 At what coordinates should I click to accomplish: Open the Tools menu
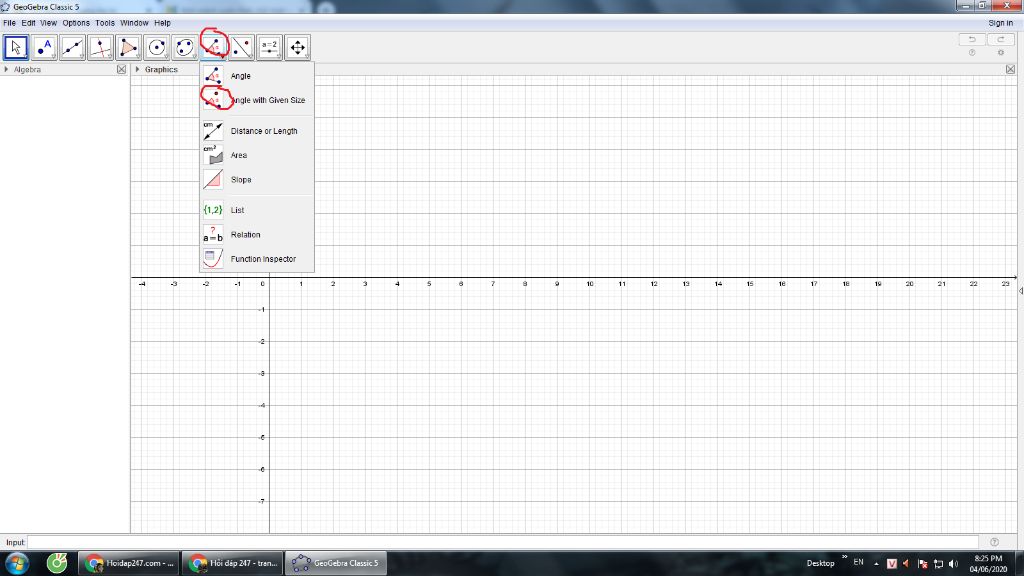(104, 23)
